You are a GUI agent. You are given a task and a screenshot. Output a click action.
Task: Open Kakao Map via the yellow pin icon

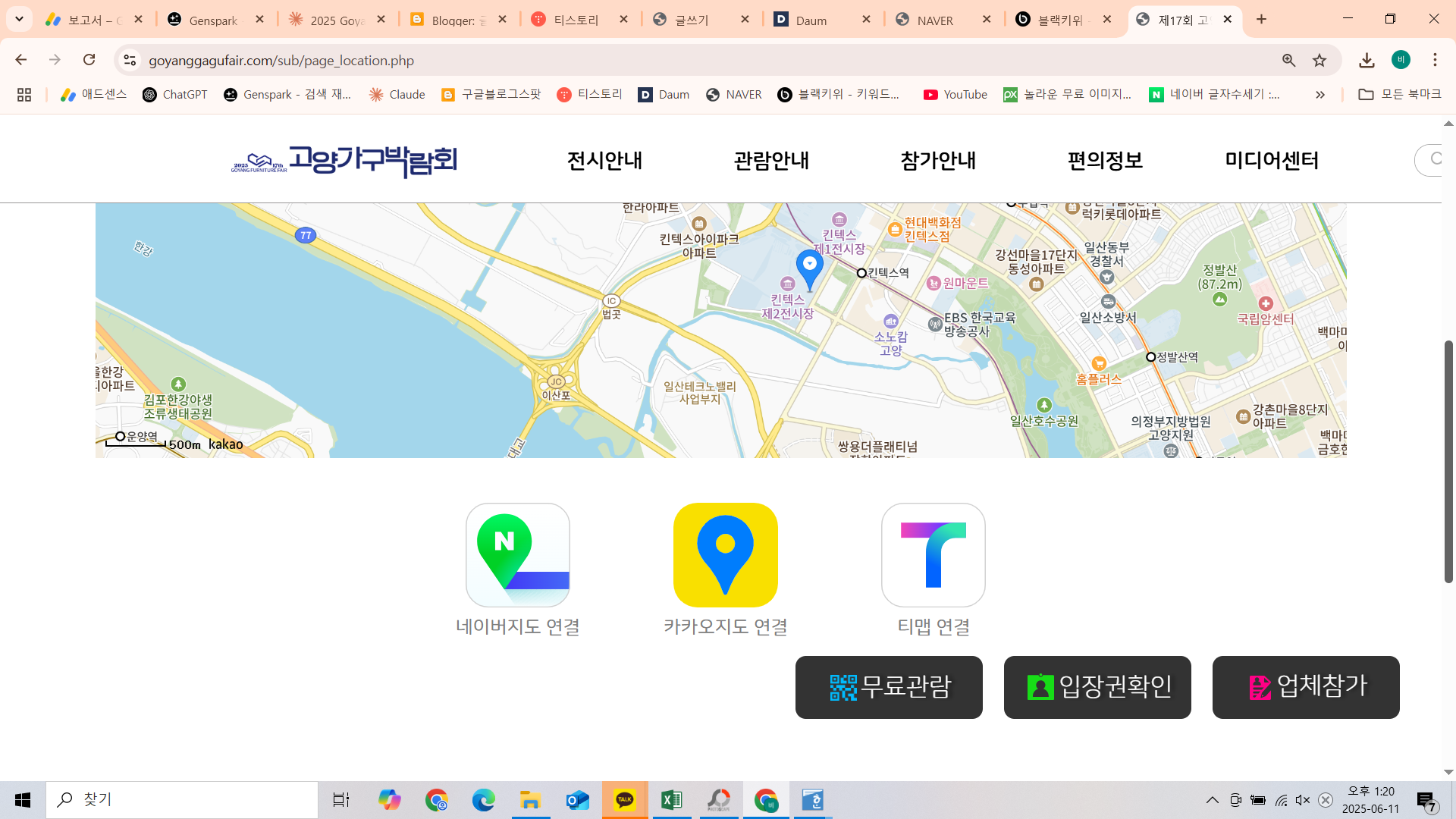click(725, 554)
